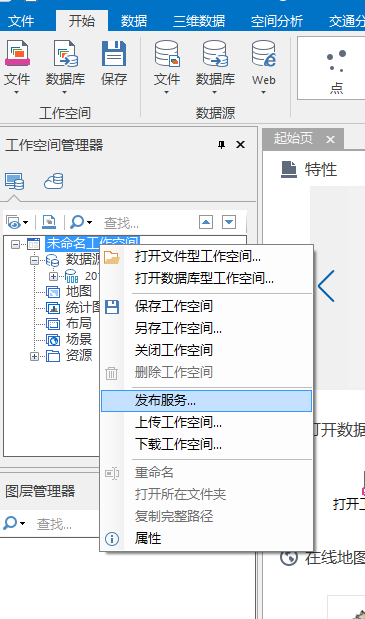Screen dimensions: 365x619
Task: Jump to previous search result arrow
Action: click(x=206, y=222)
